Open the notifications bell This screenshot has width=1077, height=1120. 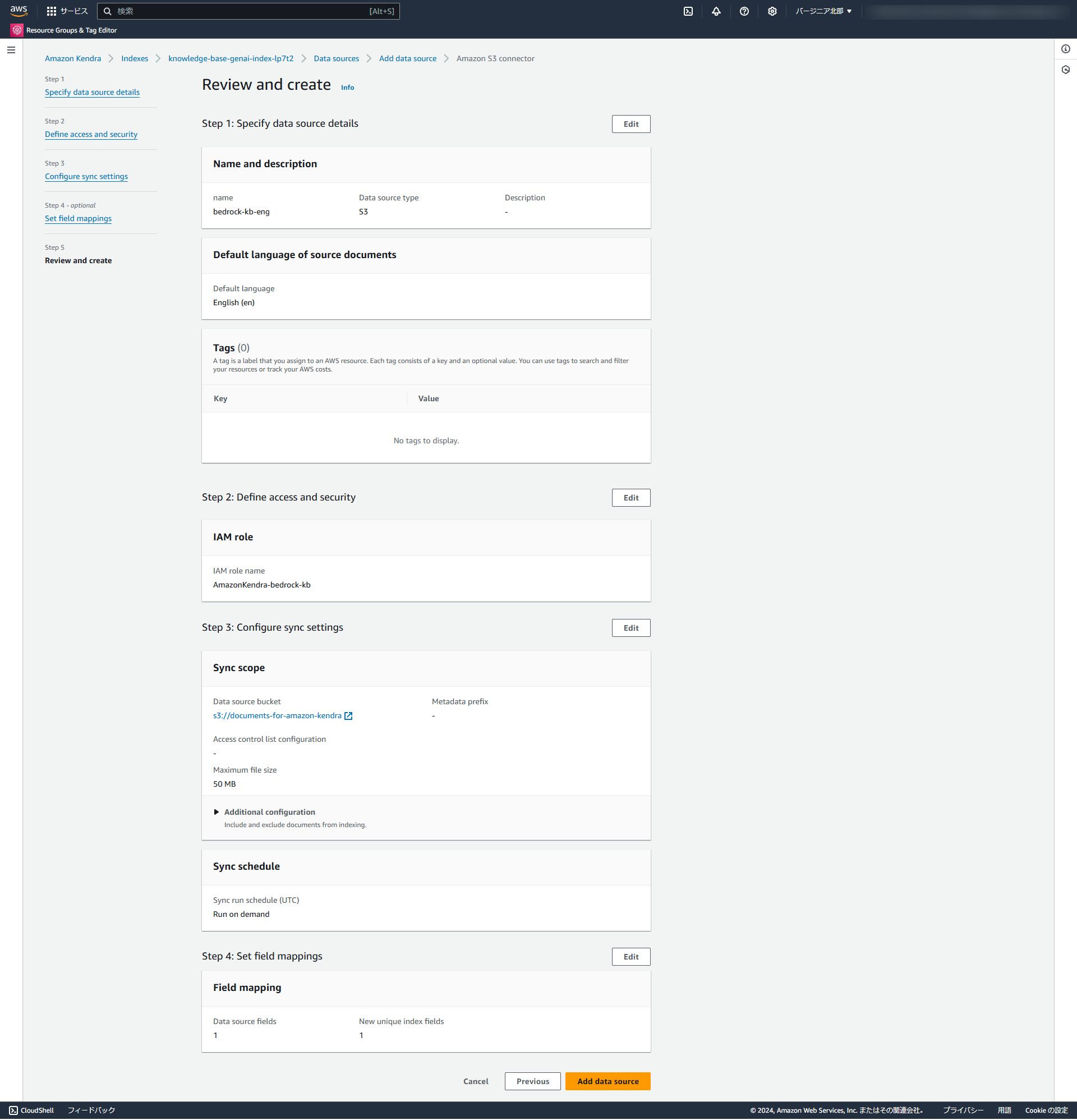point(716,11)
